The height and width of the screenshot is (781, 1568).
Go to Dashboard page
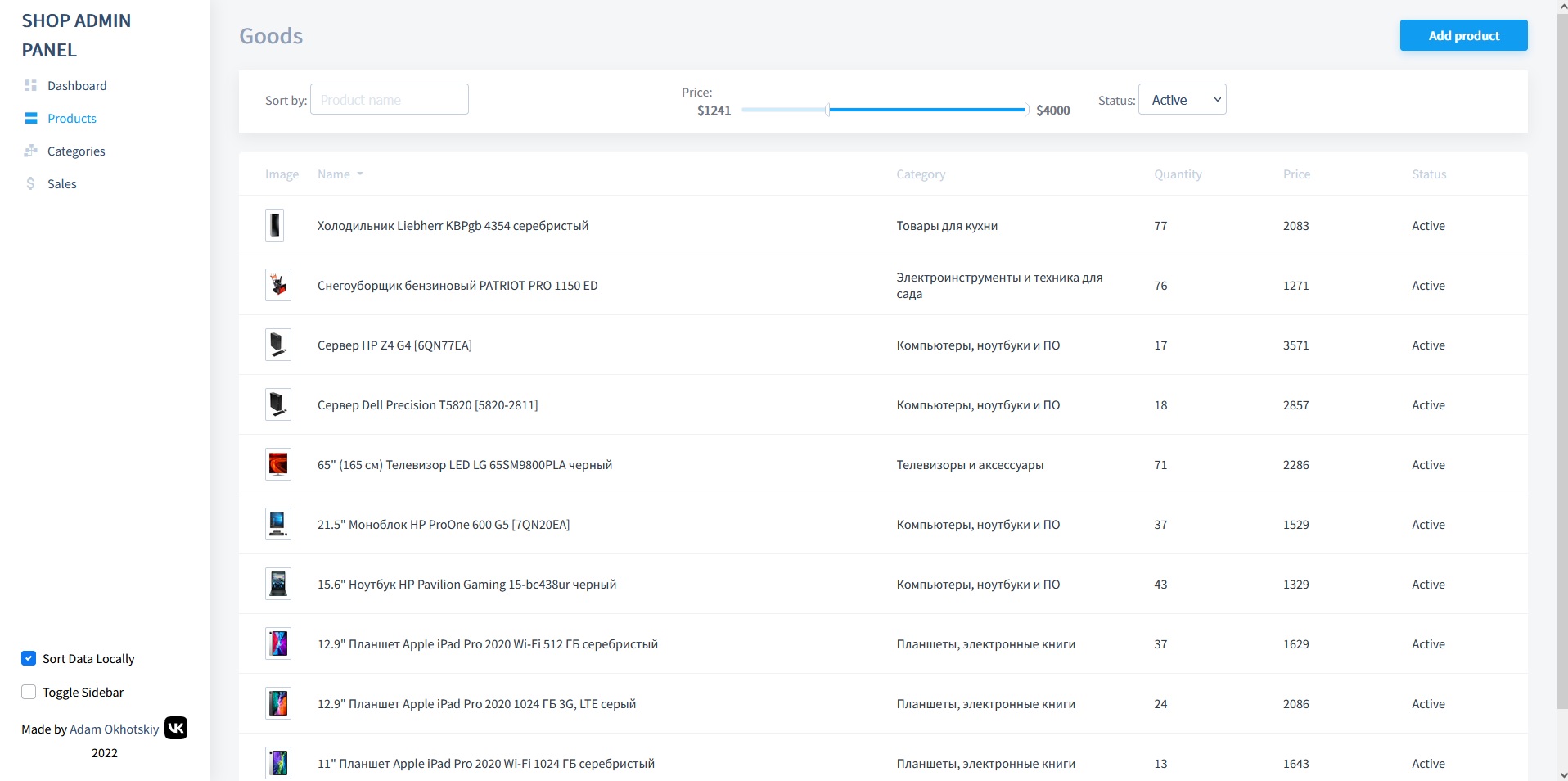[x=77, y=85]
